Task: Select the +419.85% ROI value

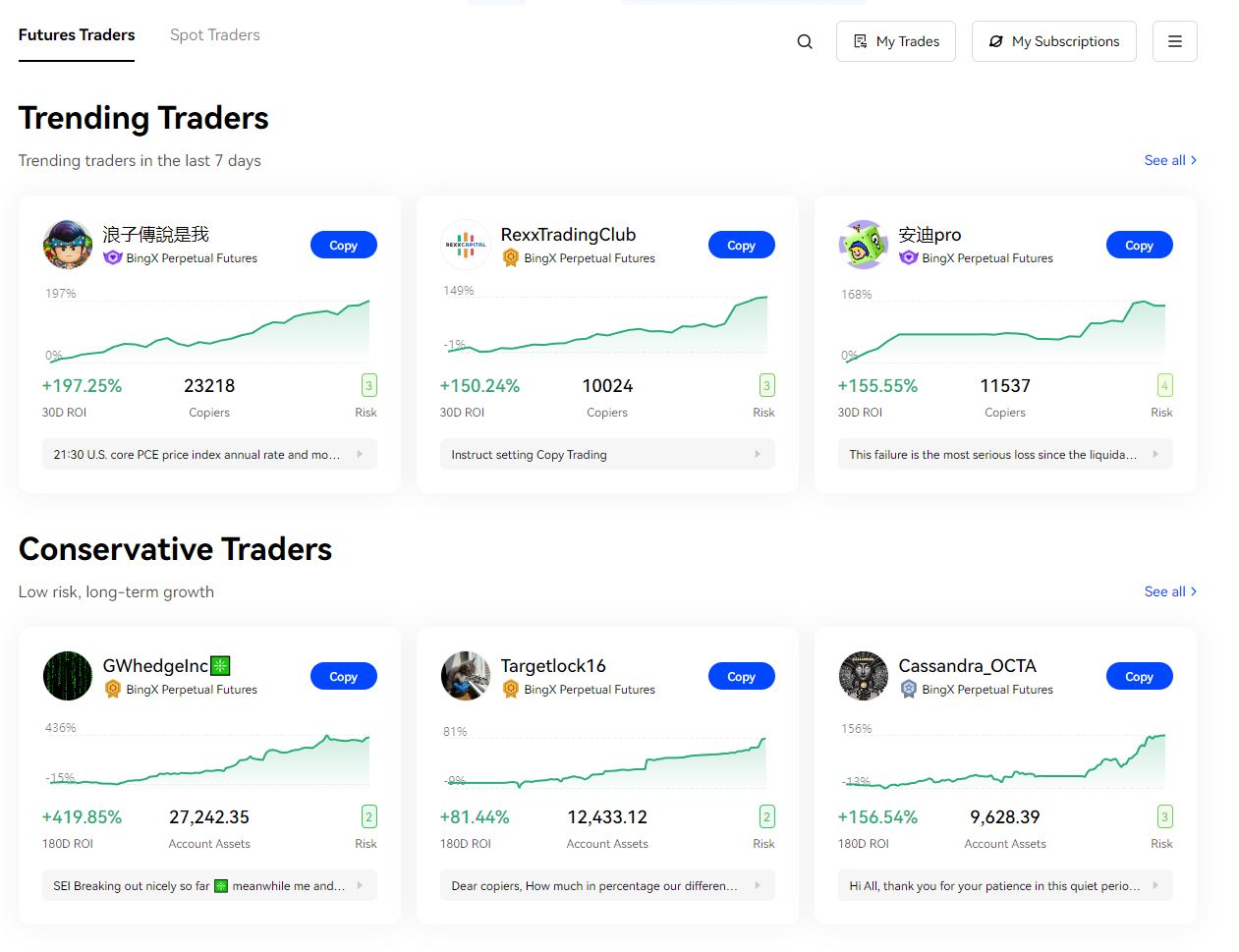Action: pyautogui.click(x=82, y=817)
